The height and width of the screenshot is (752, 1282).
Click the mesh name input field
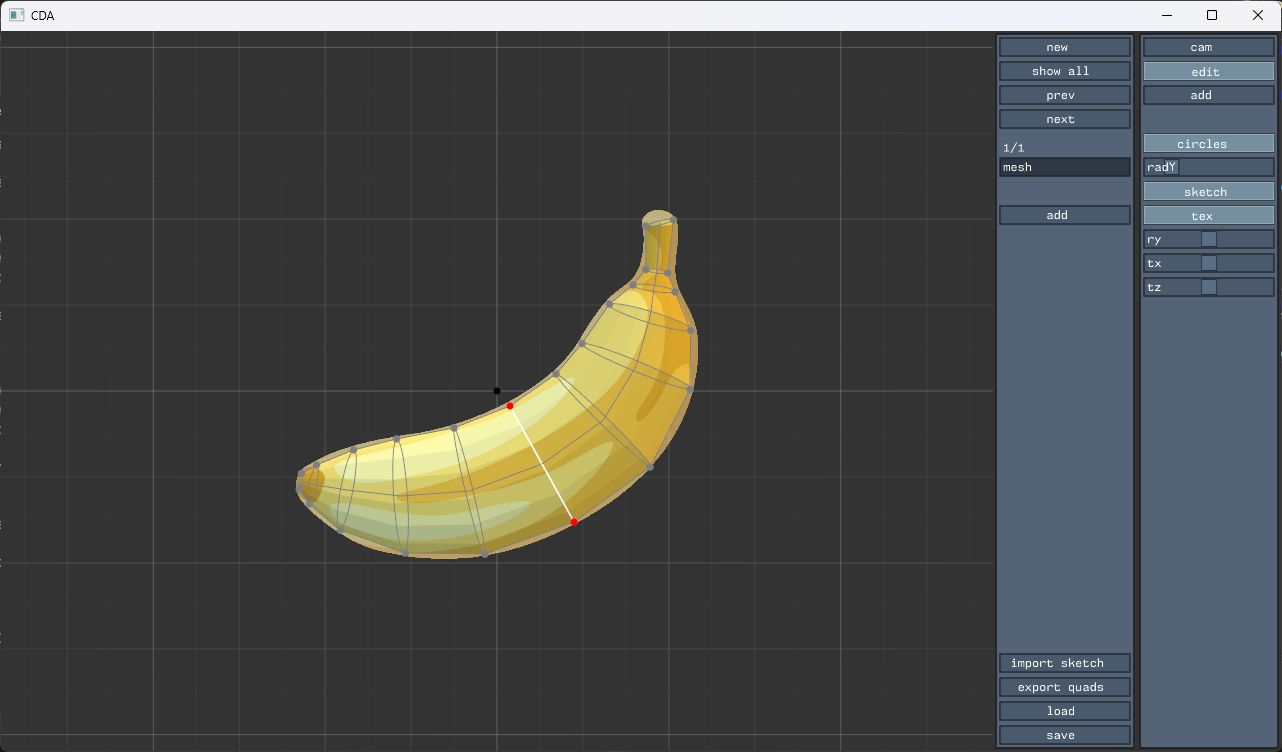(1064, 167)
